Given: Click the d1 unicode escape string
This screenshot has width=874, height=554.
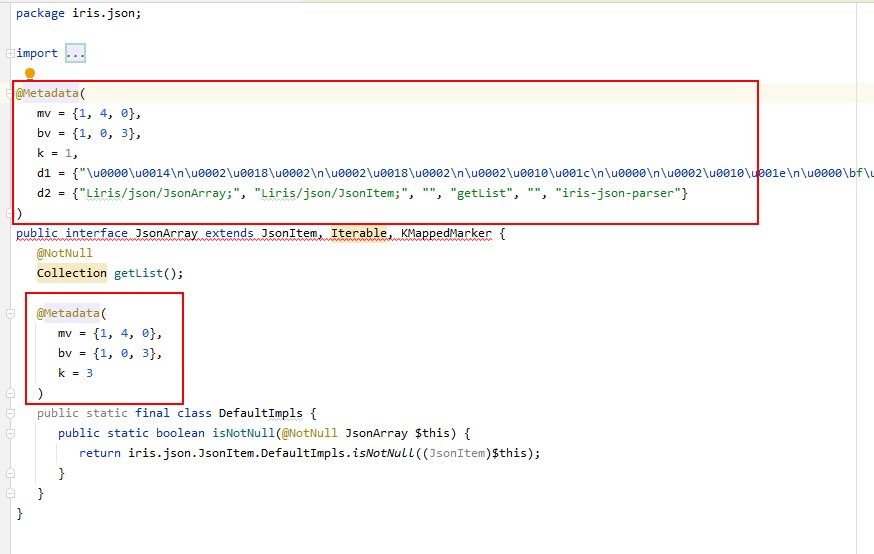Looking at the screenshot, I should [477, 173].
